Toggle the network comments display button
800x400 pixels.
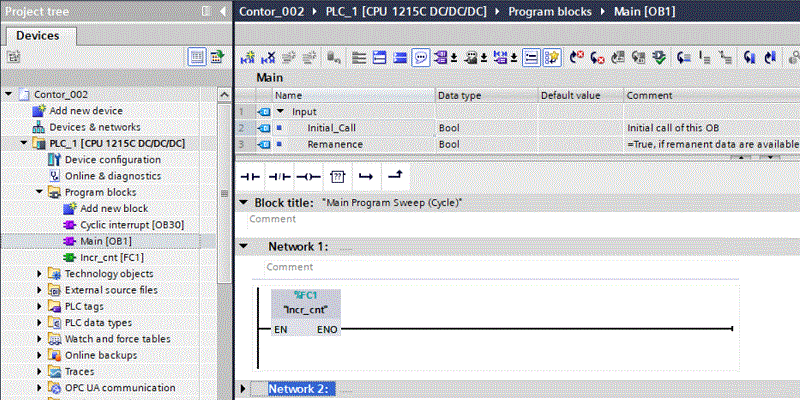[x=421, y=57]
